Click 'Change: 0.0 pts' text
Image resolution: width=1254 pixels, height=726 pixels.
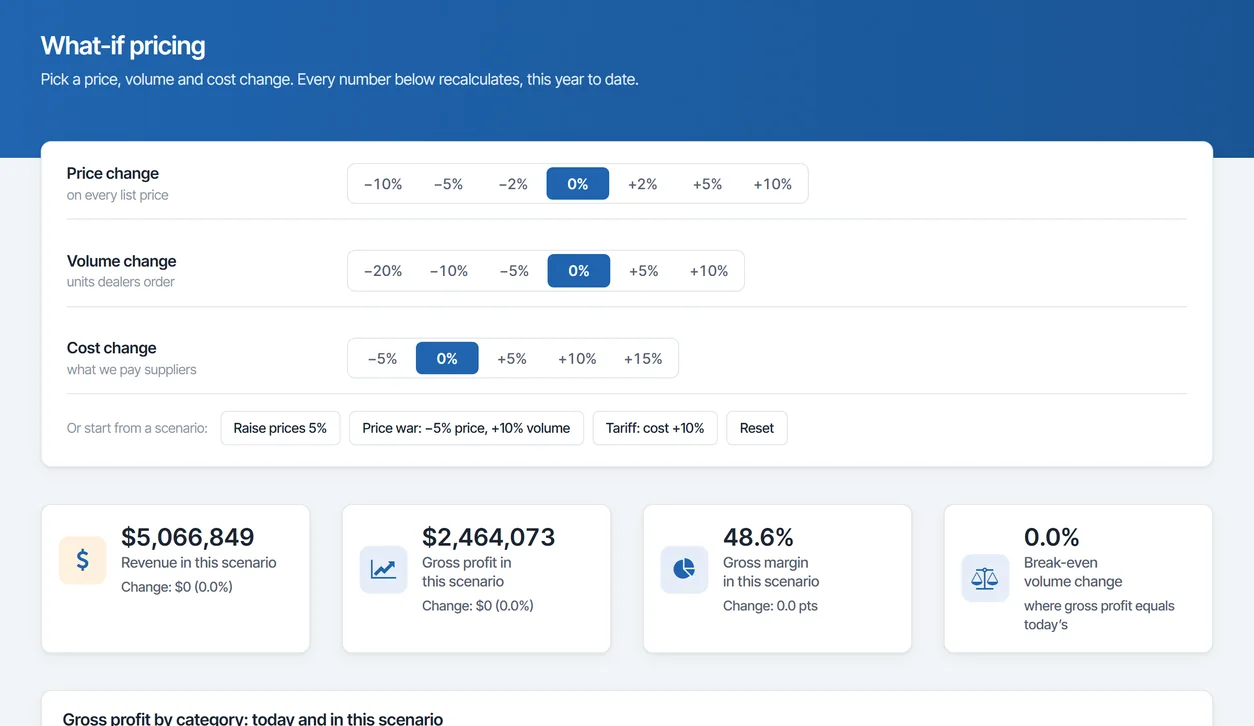point(770,606)
